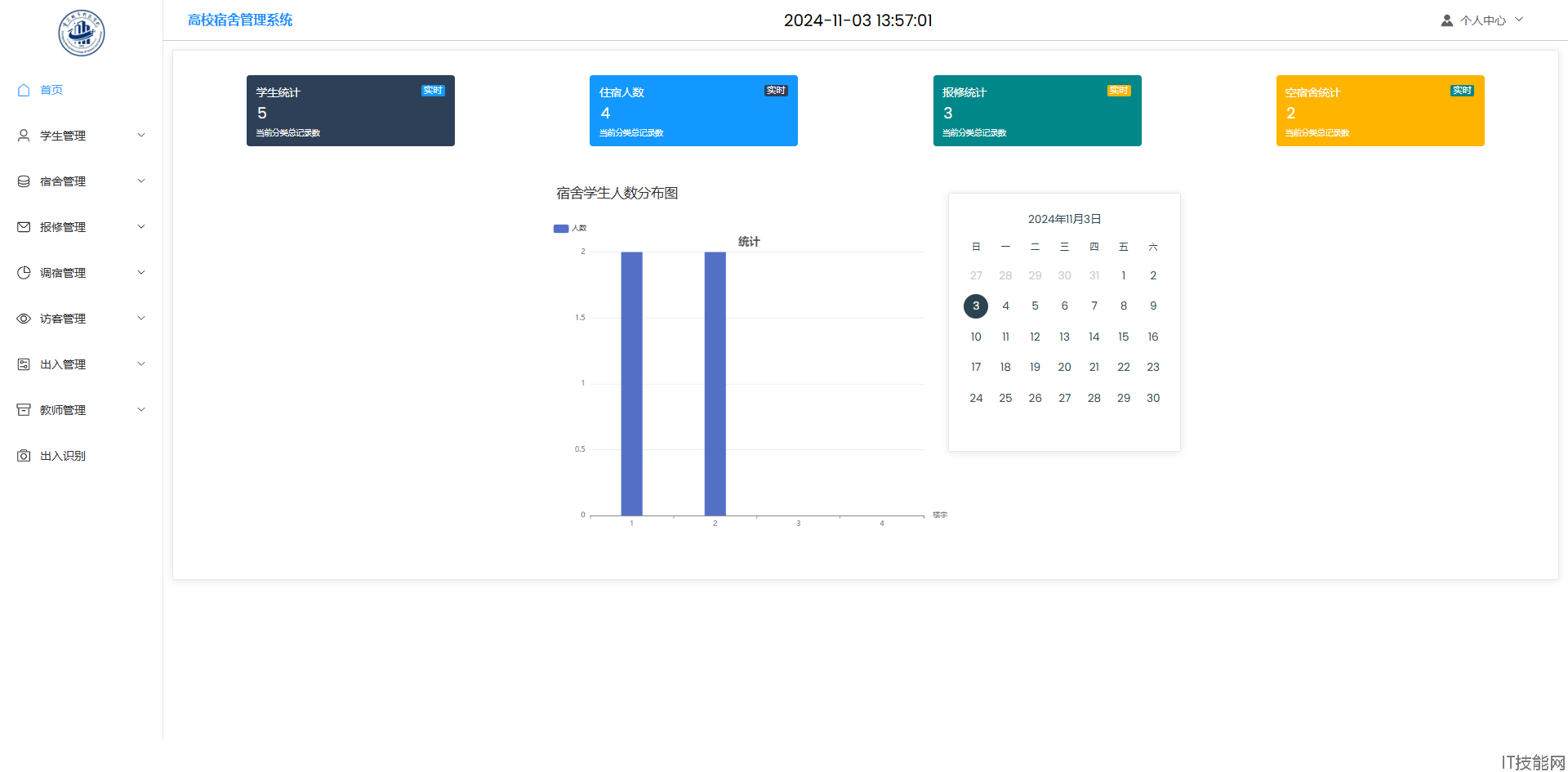
Task: Click the database icon for 宿舍管理
Action: [24, 181]
